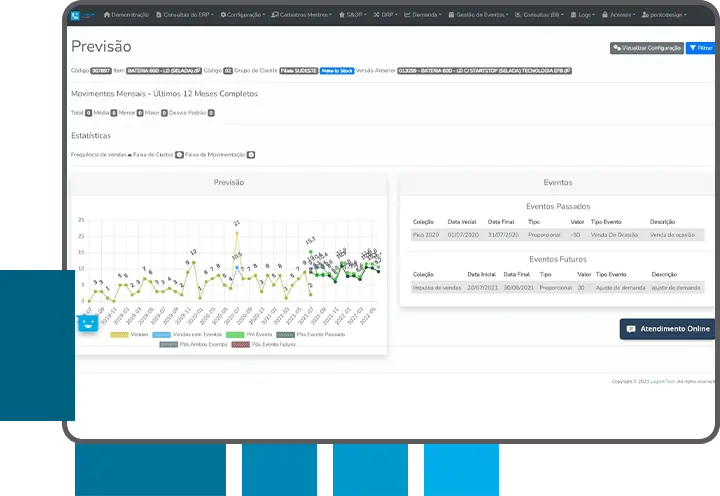The width and height of the screenshot is (720, 496).
Task: Click the star icon beside S&OP
Action: 343,15
